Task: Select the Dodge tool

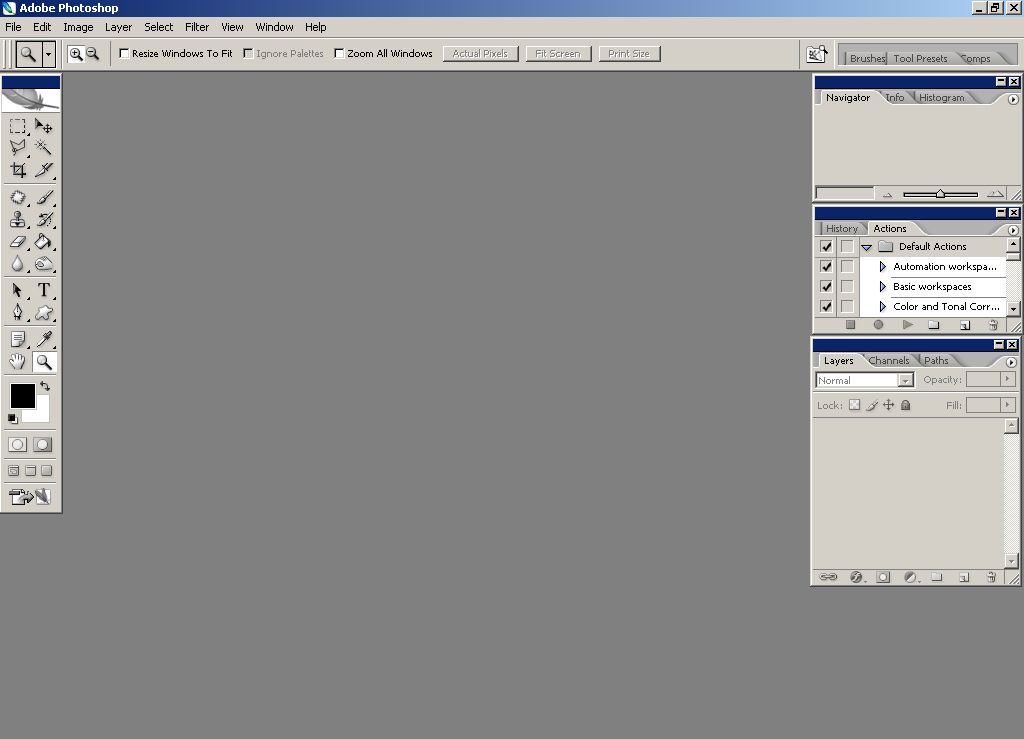Action: 43,264
